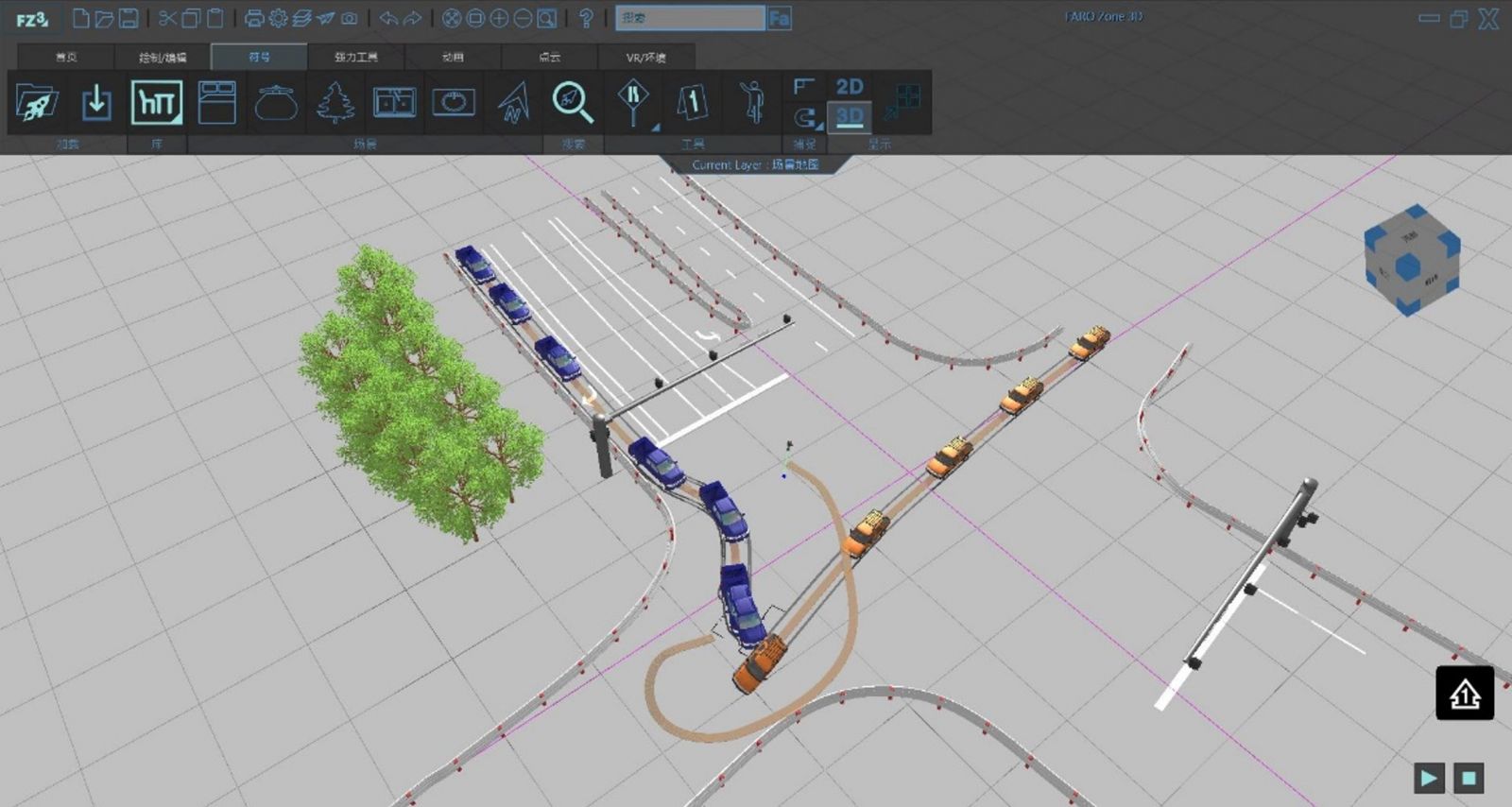Zoom out with the circled minus icon
The width and height of the screenshot is (1512, 807).
[x=523, y=18]
